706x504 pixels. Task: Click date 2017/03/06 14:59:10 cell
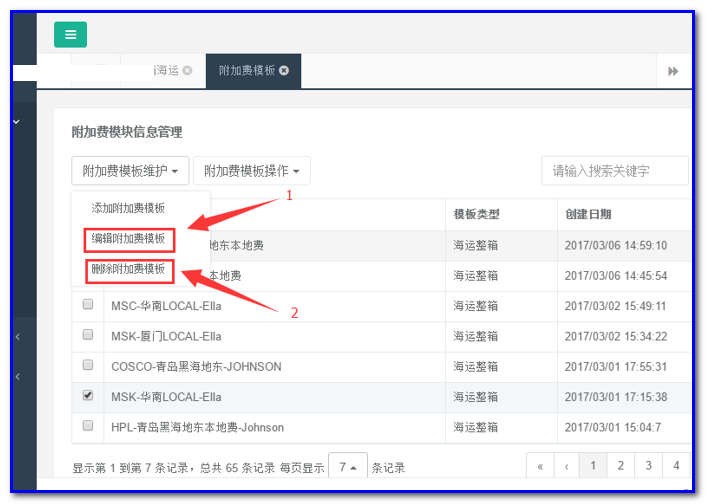(615, 245)
